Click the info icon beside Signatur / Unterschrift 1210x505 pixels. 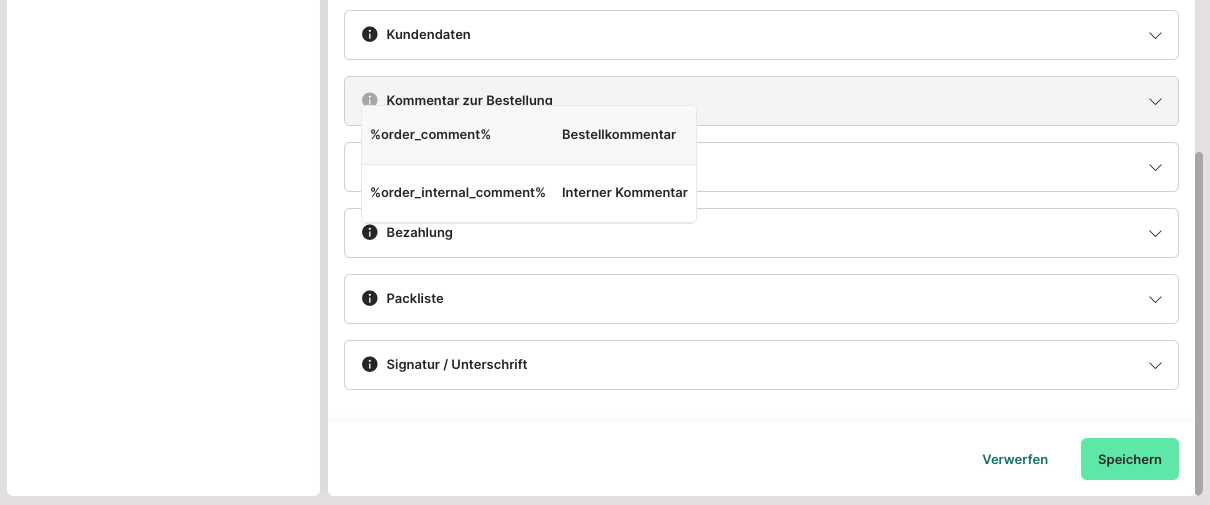(x=370, y=365)
